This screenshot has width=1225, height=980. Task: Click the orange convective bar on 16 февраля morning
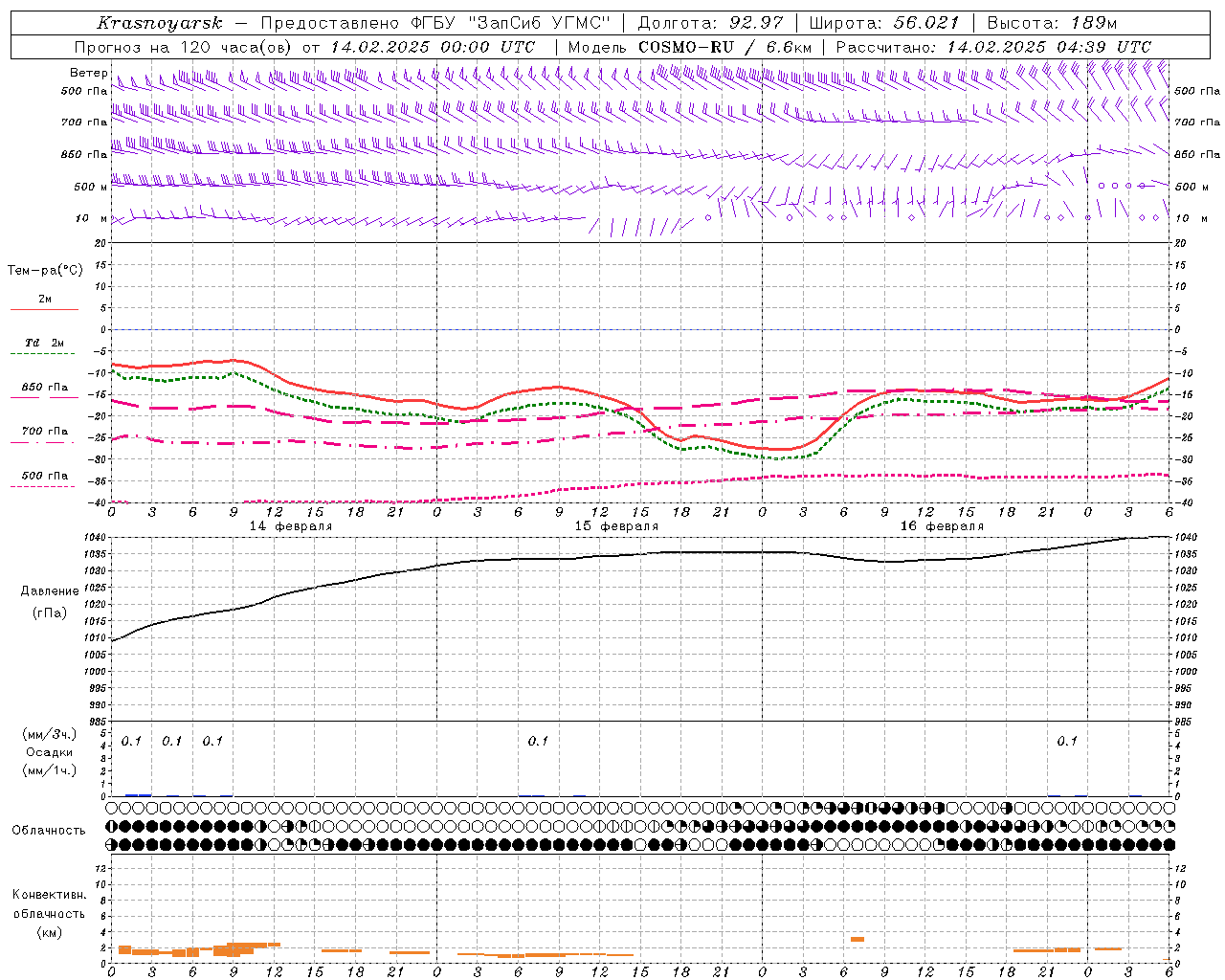tap(857, 939)
